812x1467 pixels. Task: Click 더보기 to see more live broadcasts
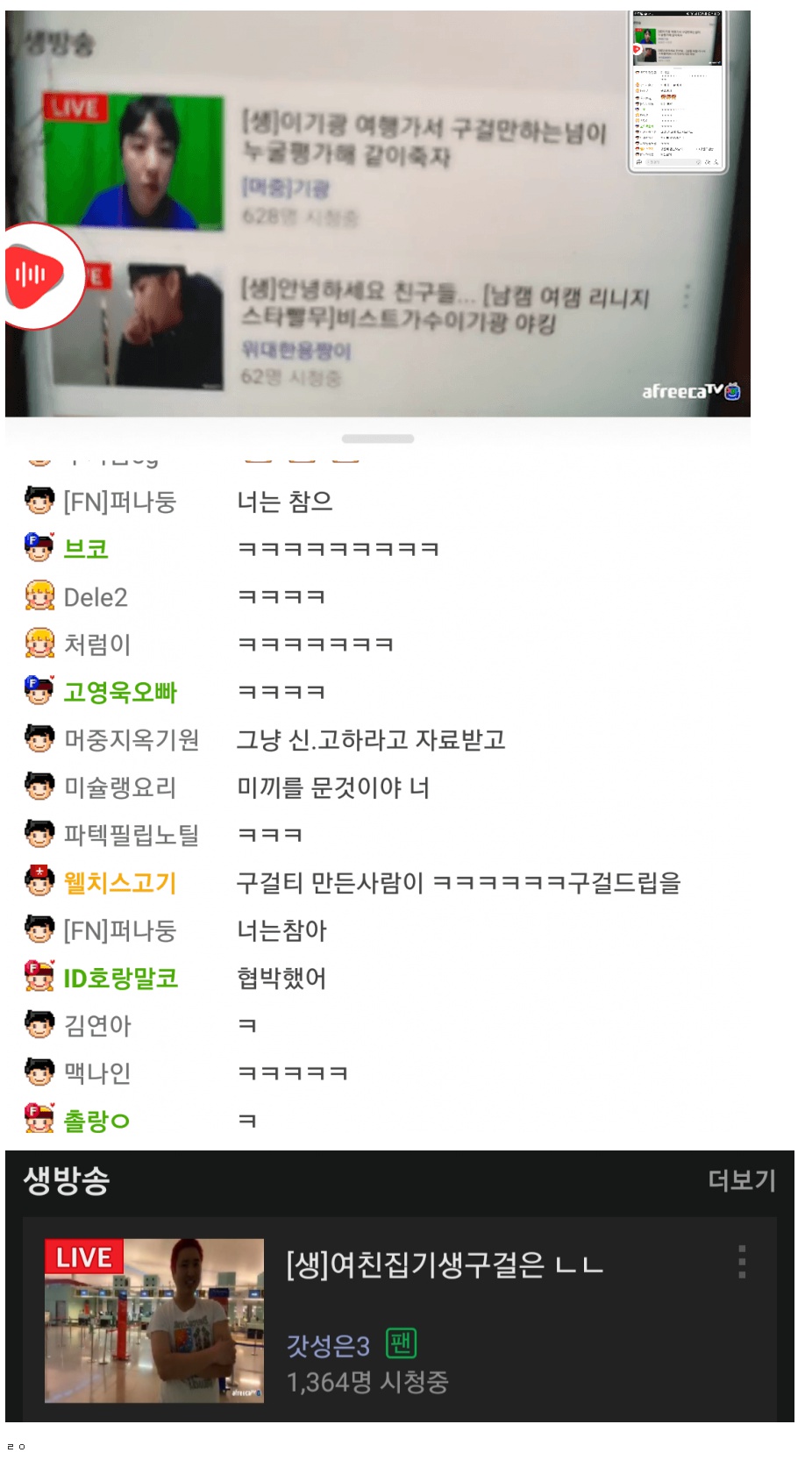tap(742, 1180)
